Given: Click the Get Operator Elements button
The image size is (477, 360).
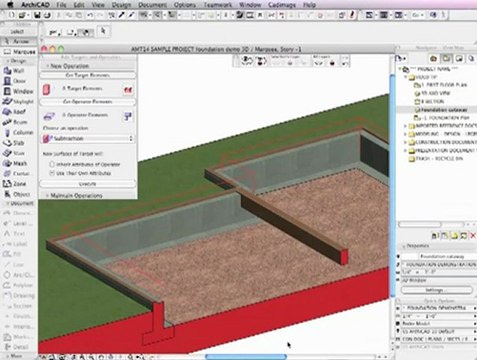Looking at the screenshot, I should (88, 102).
